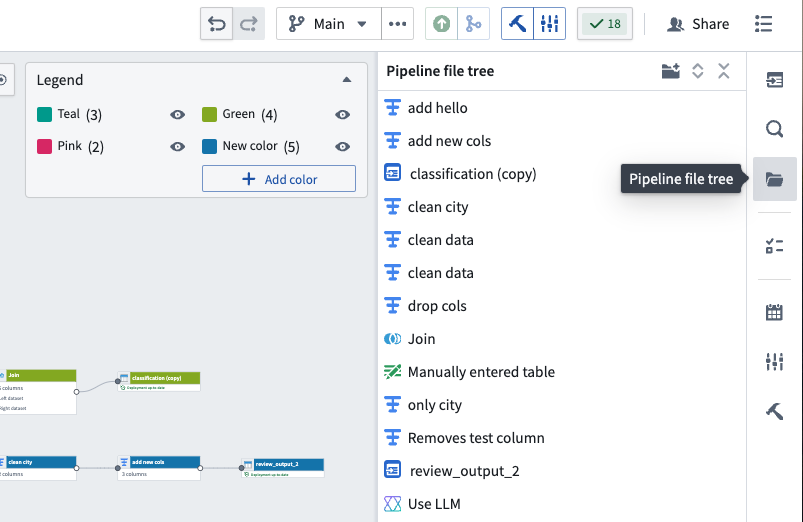This screenshot has width=803, height=522.
Task: Open the Main branch dropdown
Action: [328, 24]
